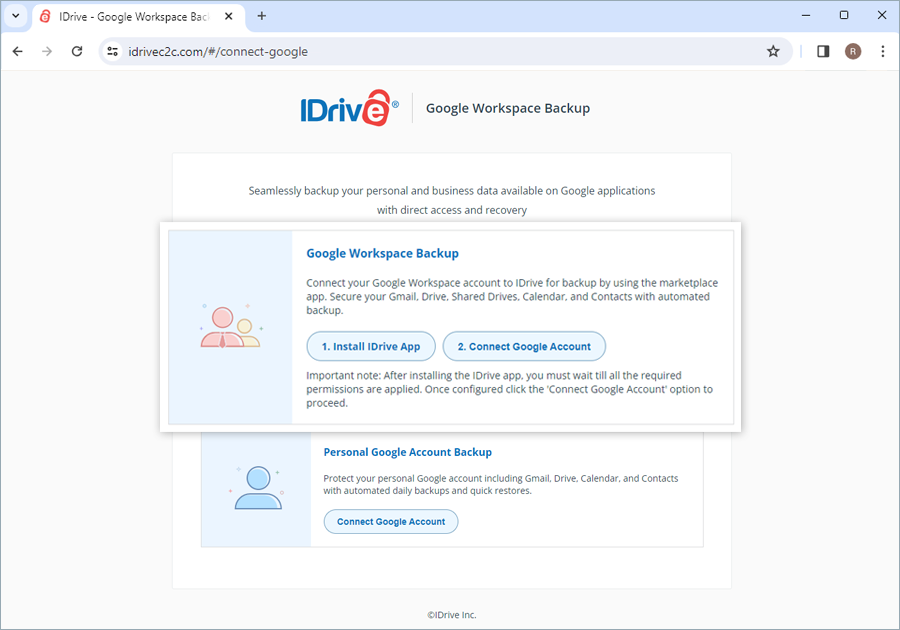
Task: Select the IDrive - Google Workspace tab
Action: click(138, 17)
